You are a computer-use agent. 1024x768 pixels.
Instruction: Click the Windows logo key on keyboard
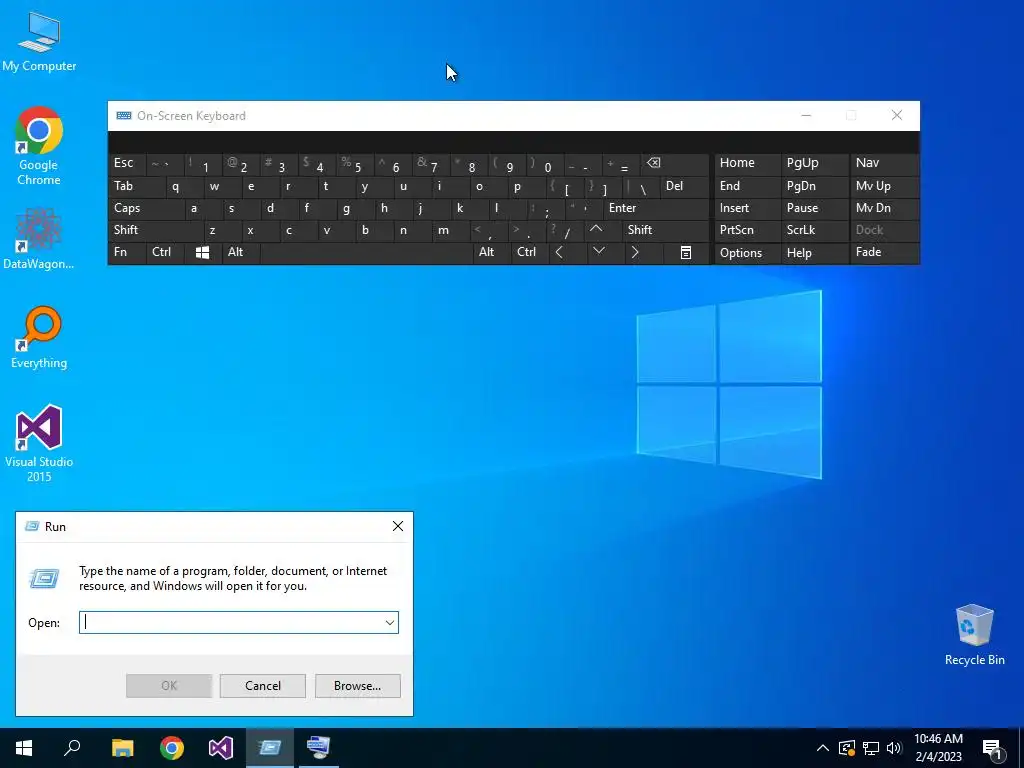point(202,253)
